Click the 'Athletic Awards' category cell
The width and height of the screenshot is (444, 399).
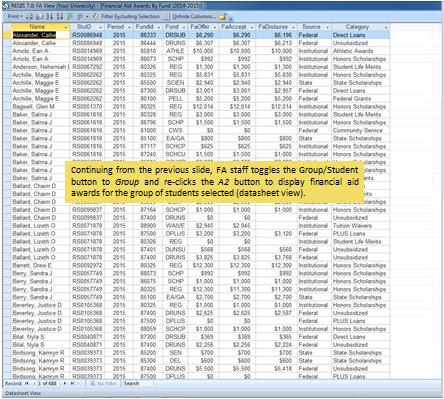[x=360, y=51]
